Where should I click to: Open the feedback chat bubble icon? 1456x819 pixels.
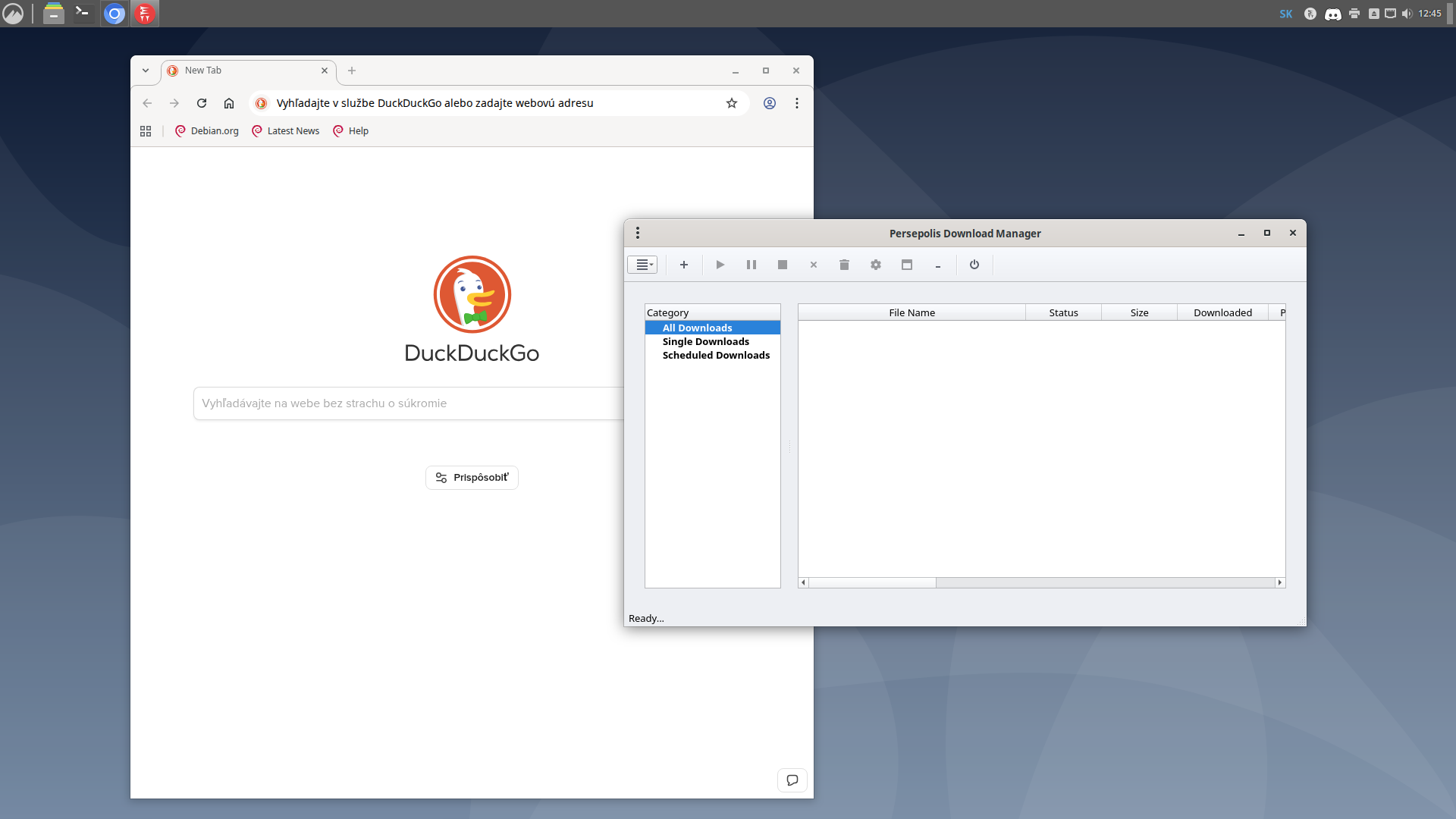[x=792, y=780]
